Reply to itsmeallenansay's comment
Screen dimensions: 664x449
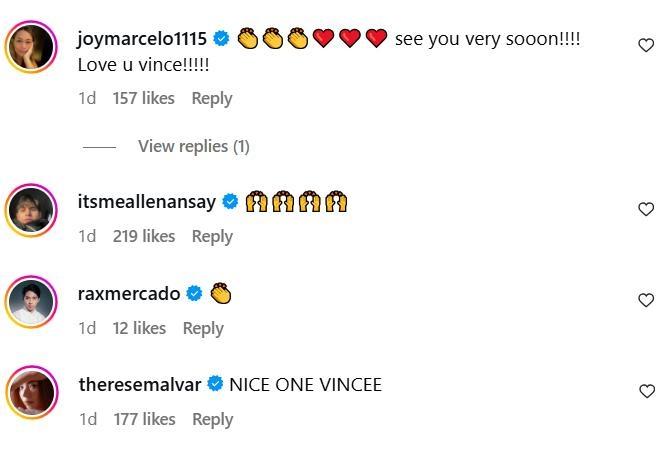[211, 236]
